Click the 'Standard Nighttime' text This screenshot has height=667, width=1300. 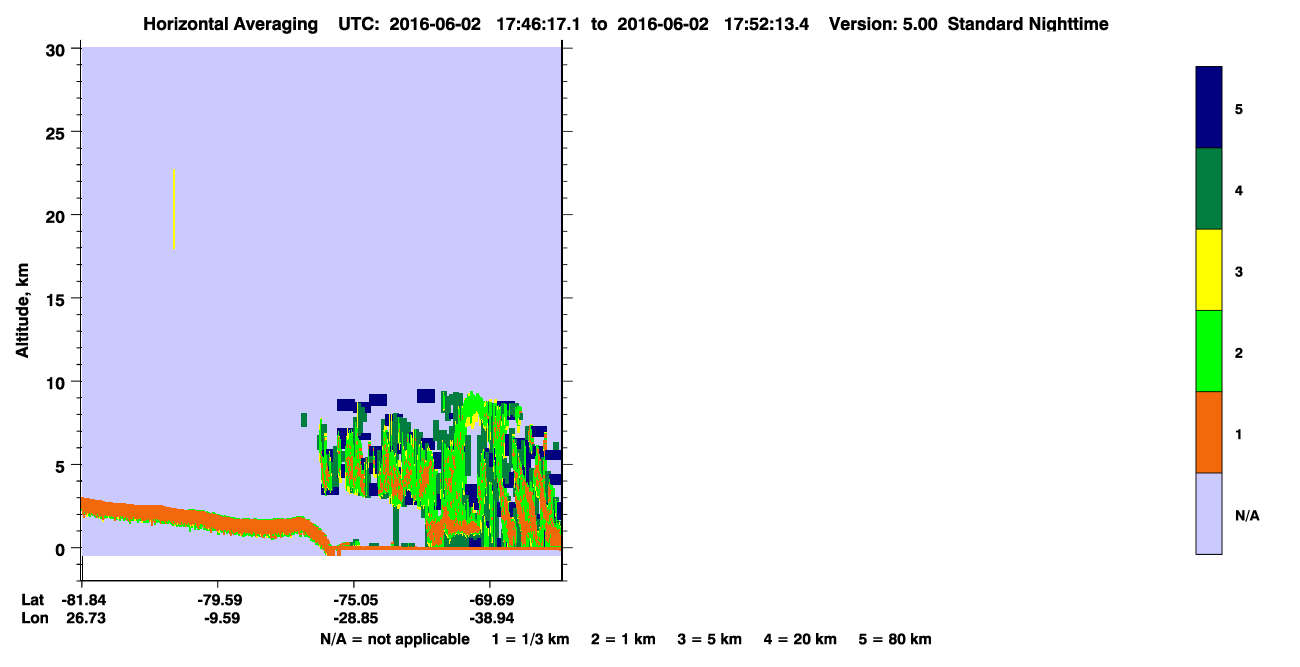point(1028,24)
